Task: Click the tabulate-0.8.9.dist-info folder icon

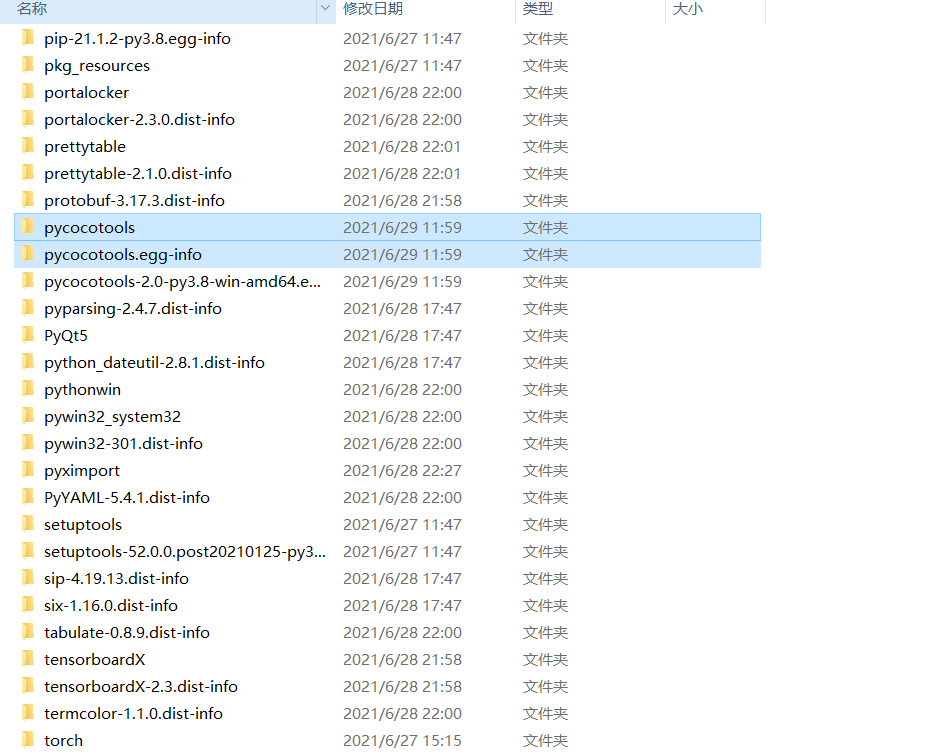Action: tap(27, 632)
